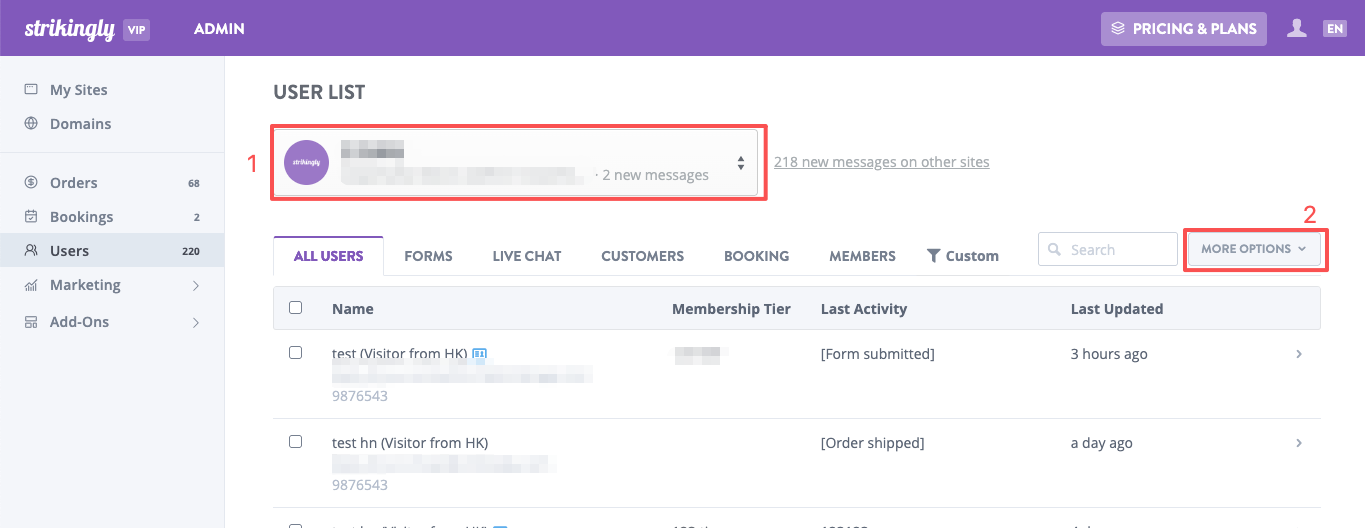Click the Bookings calendar icon

[x=31, y=217]
